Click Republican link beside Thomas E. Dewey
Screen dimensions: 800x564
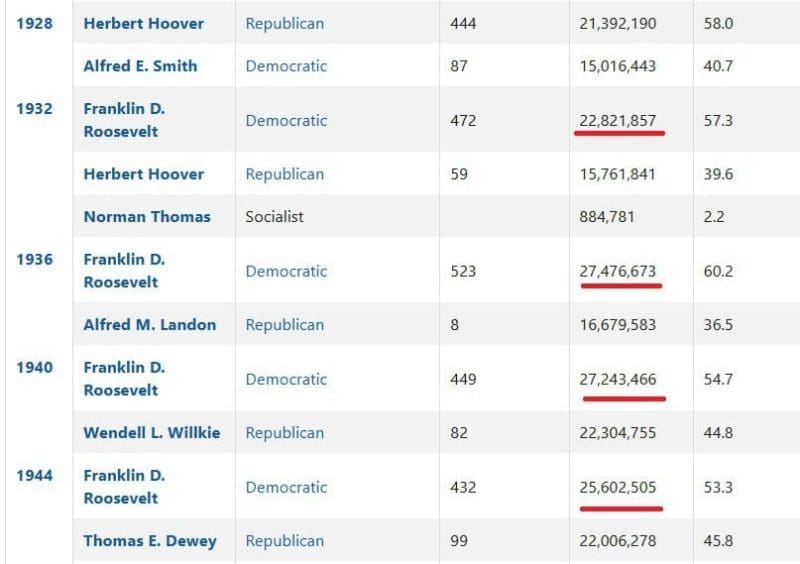click(x=285, y=540)
